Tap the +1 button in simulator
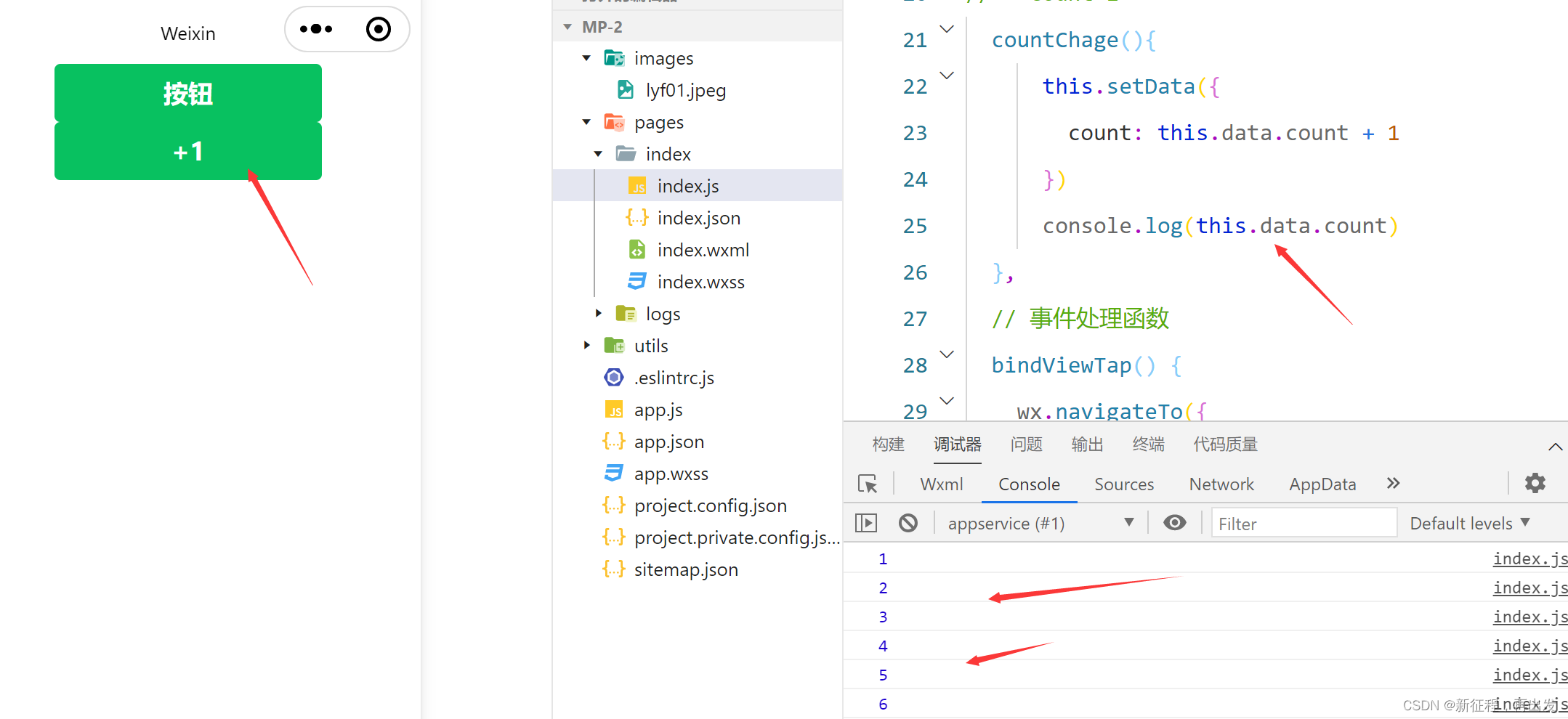 (187, 151)
